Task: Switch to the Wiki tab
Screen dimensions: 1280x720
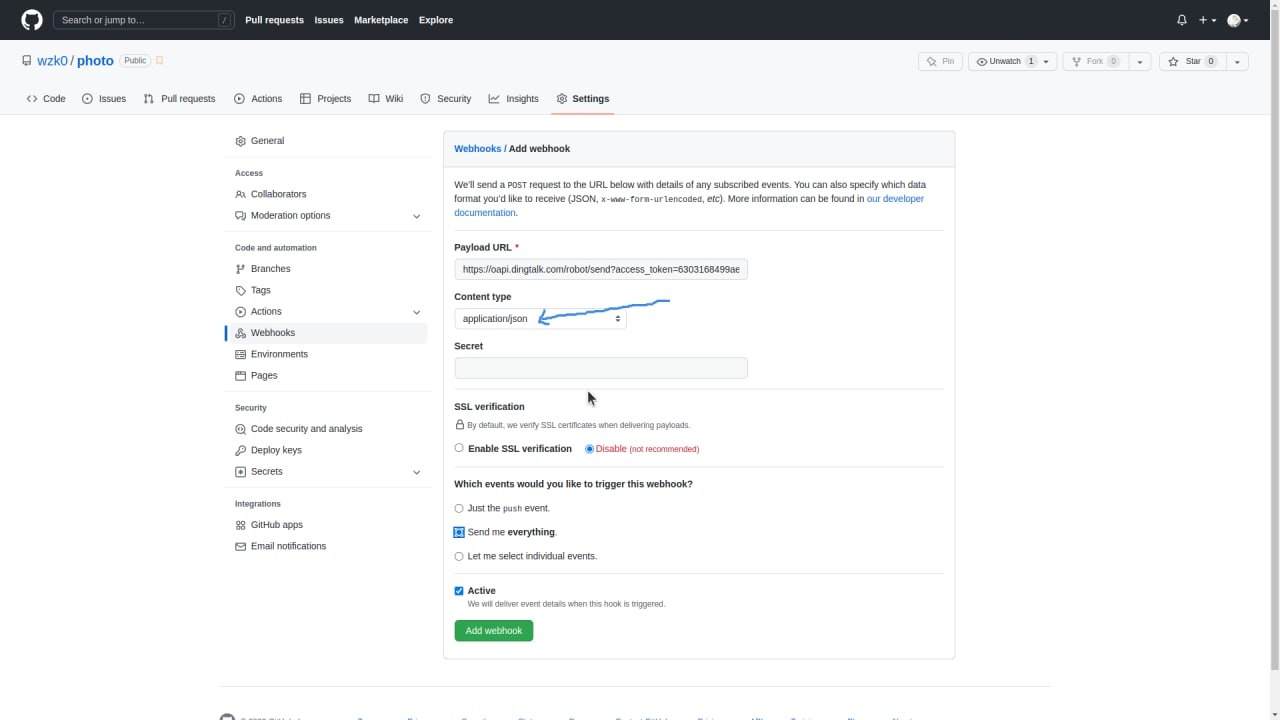Action: point(386,99)
